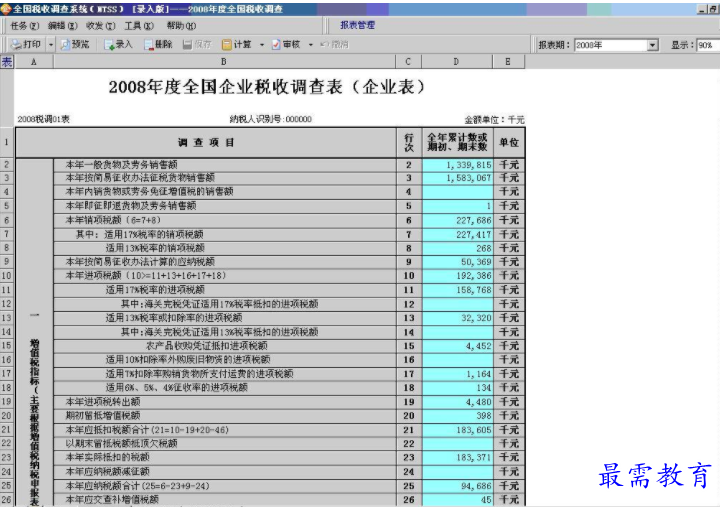The width and height of the screenshot is (720, 507).
Task: Open the 收发 menu
Action: point(101,26)
